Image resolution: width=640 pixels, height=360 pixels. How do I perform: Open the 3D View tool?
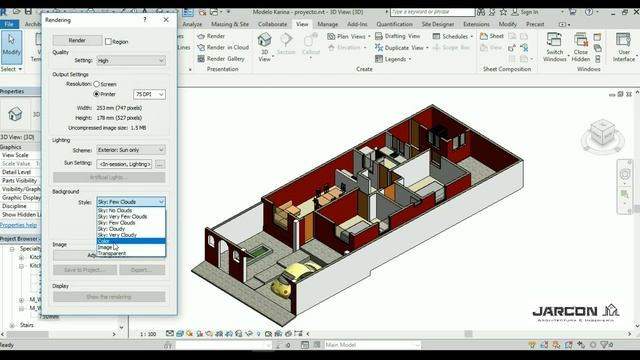264,47
